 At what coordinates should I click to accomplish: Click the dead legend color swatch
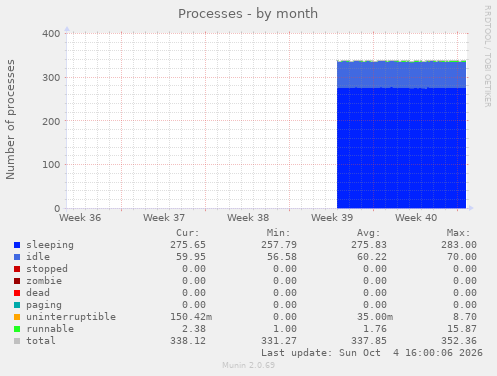pyautogui.click(x=17, y=293)
